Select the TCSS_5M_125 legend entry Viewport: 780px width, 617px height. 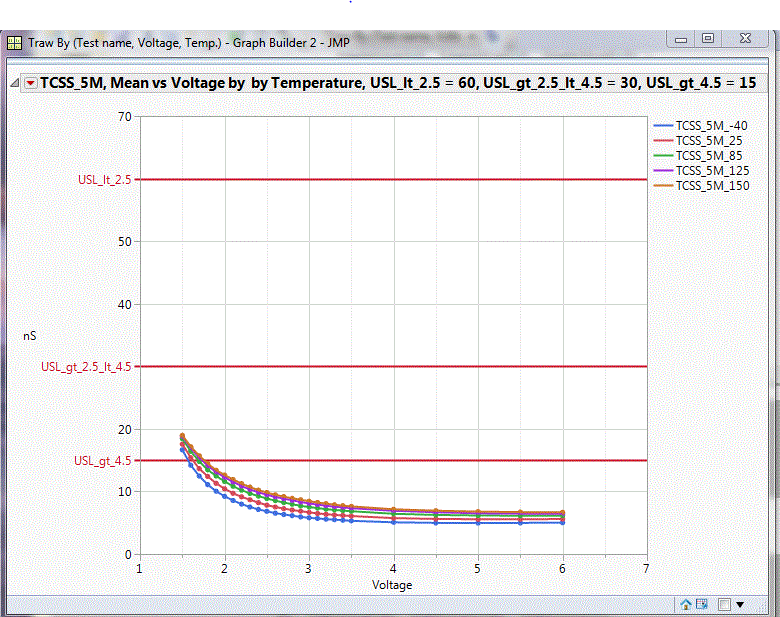pyautogui.click(x=701, y=171)
